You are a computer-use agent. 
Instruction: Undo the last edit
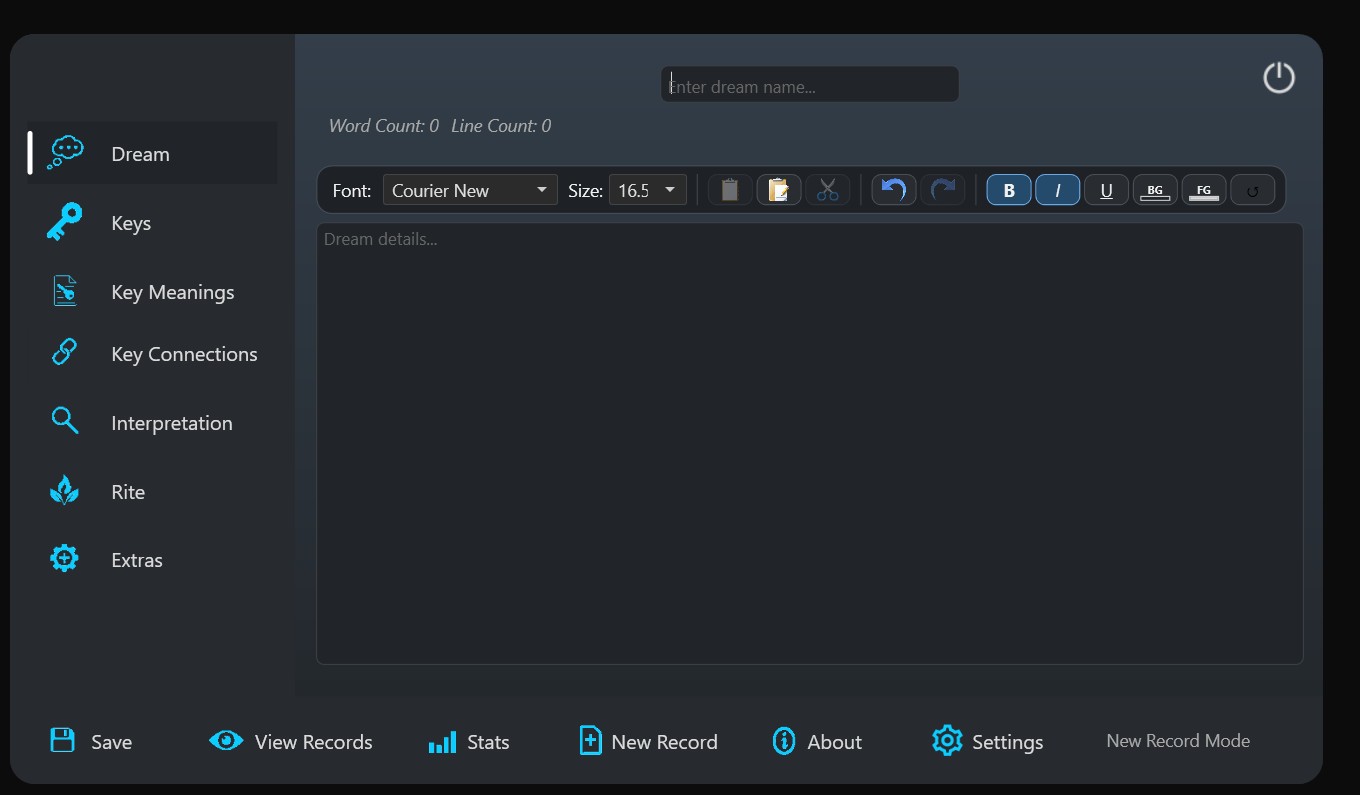(894, 190)
